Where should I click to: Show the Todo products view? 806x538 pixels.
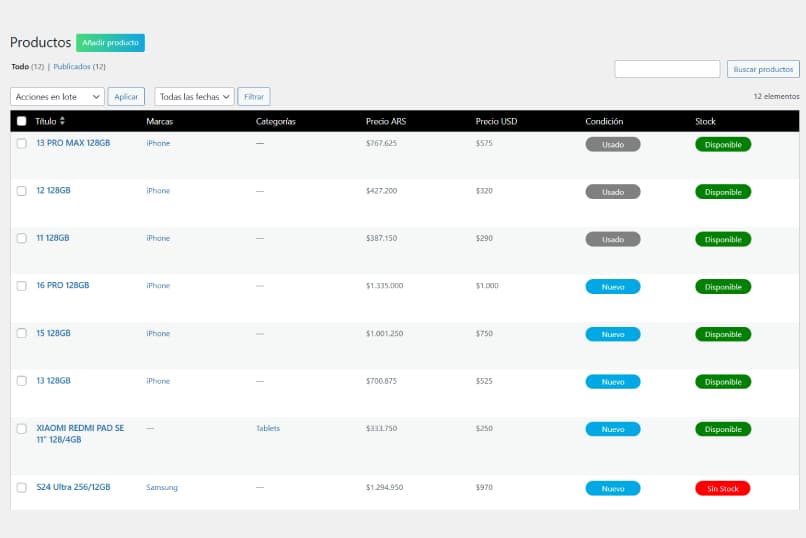20,67
